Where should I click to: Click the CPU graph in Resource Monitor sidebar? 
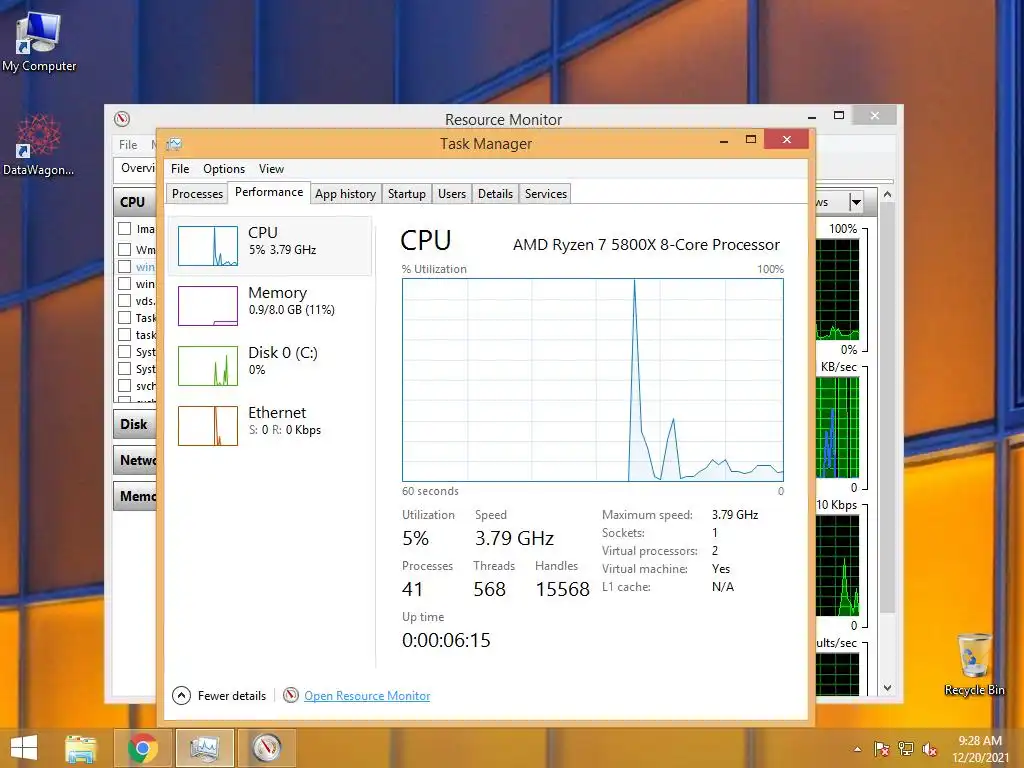837,289
